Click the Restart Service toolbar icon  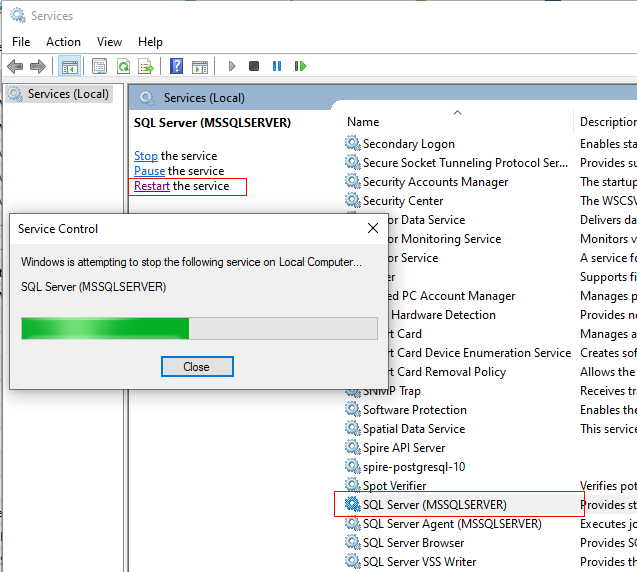coord(300,66)
